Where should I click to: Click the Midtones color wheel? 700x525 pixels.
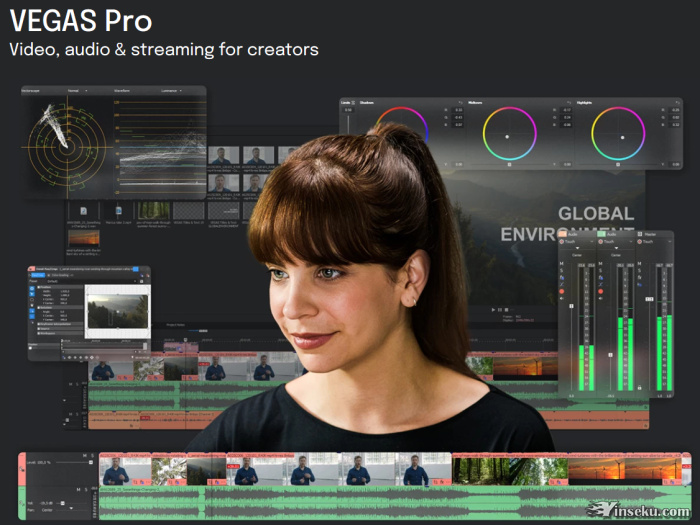pyautogui.click(x=509, y=134)
